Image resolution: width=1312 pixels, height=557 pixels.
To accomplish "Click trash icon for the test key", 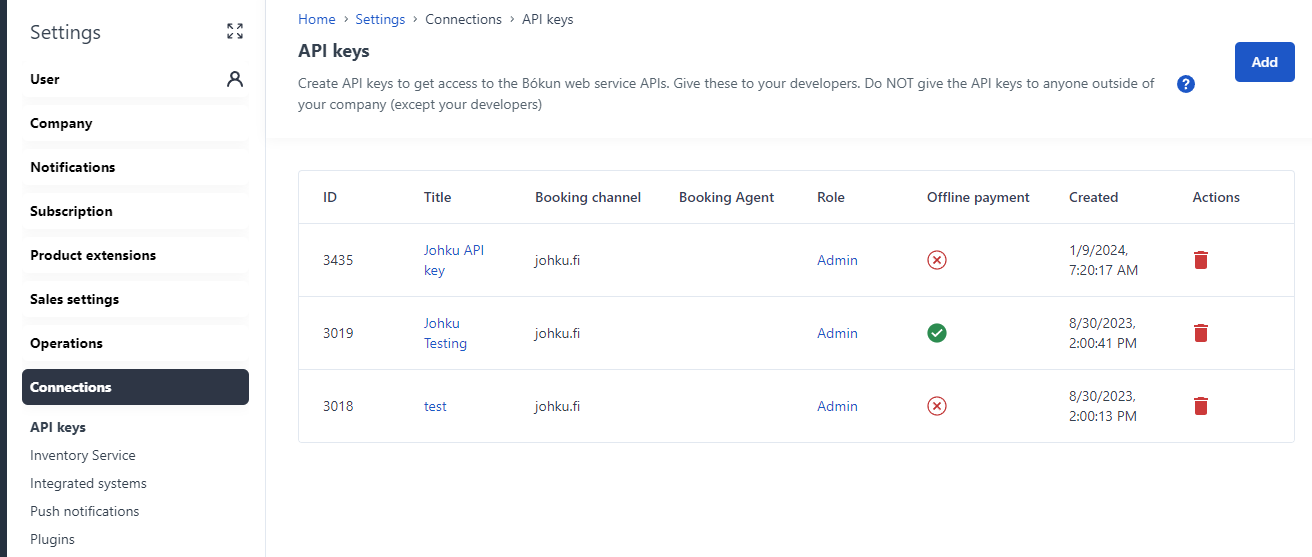I will pos(1201,406).
